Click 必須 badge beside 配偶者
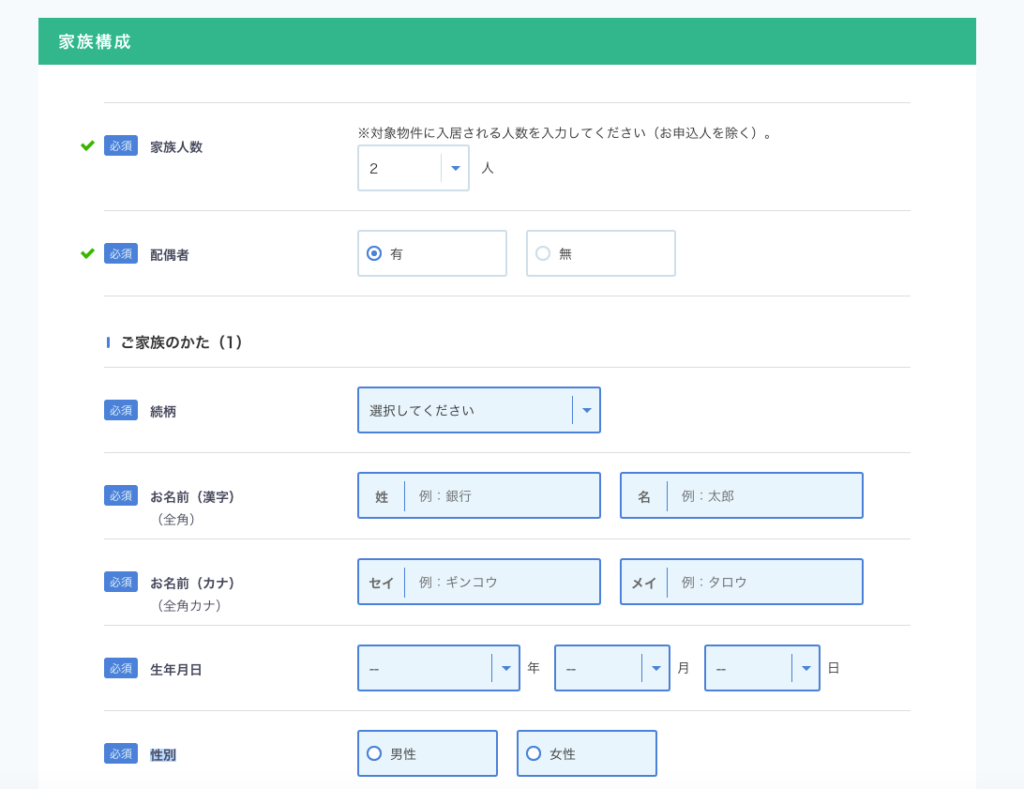 [121, 253]
